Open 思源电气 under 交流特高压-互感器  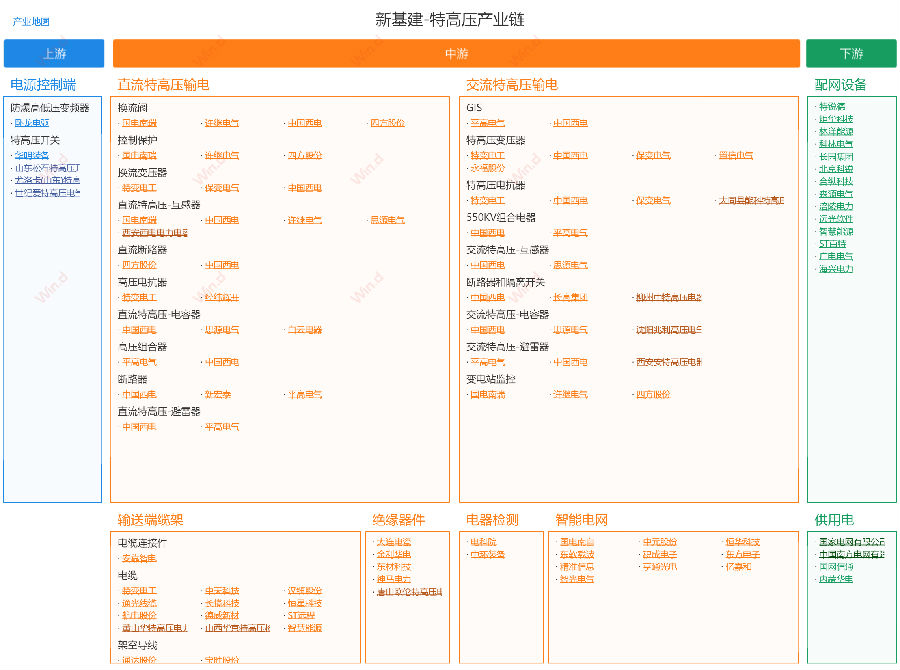point(570,265)
